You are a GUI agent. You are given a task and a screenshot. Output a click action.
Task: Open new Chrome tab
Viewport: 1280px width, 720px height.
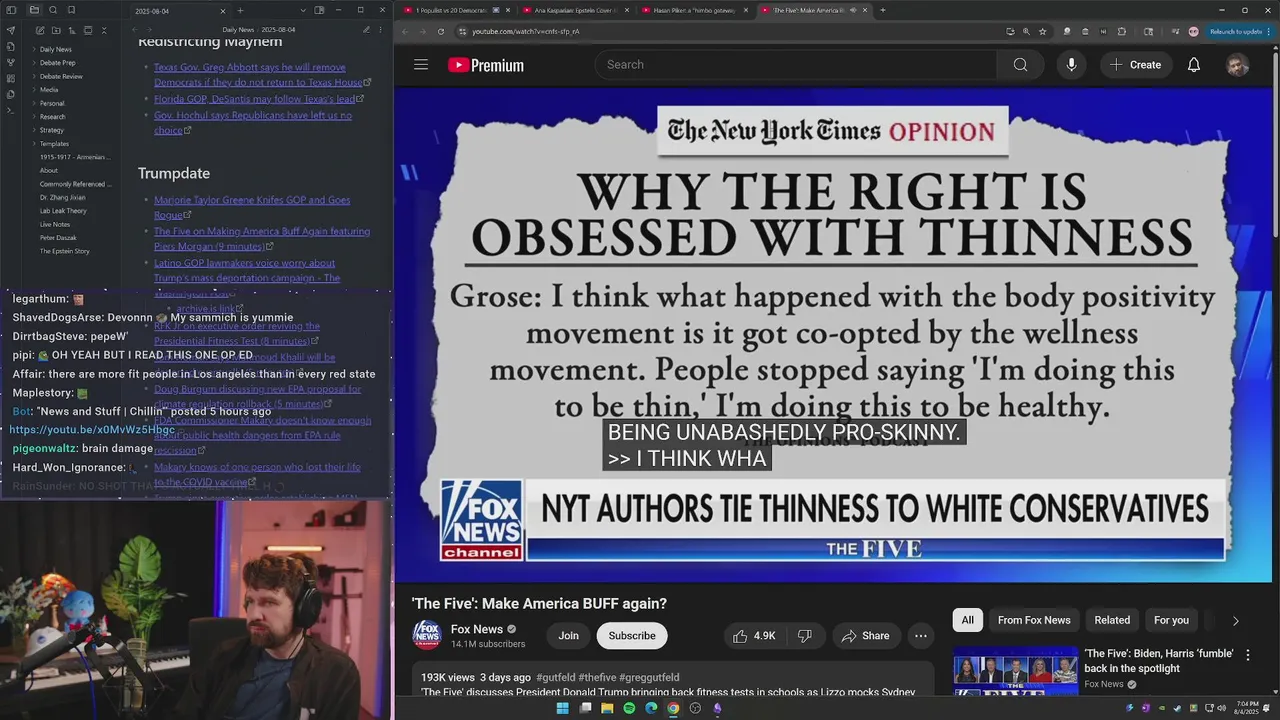pos(882,10)
